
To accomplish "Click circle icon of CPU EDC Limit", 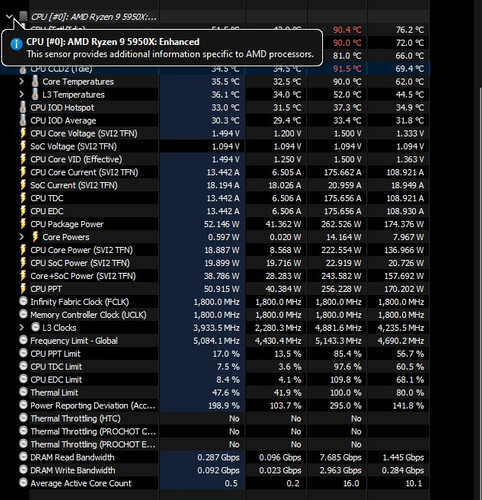I will [23, 379].
